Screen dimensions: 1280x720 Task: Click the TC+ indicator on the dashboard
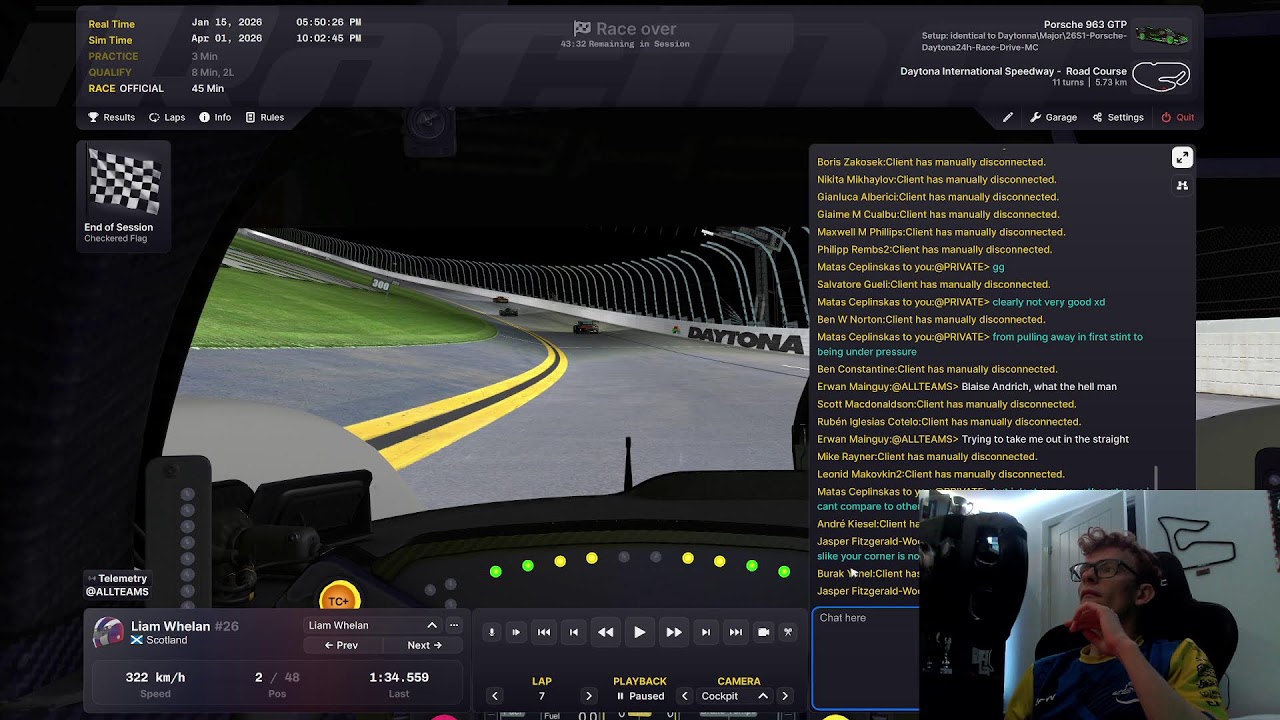339,599
